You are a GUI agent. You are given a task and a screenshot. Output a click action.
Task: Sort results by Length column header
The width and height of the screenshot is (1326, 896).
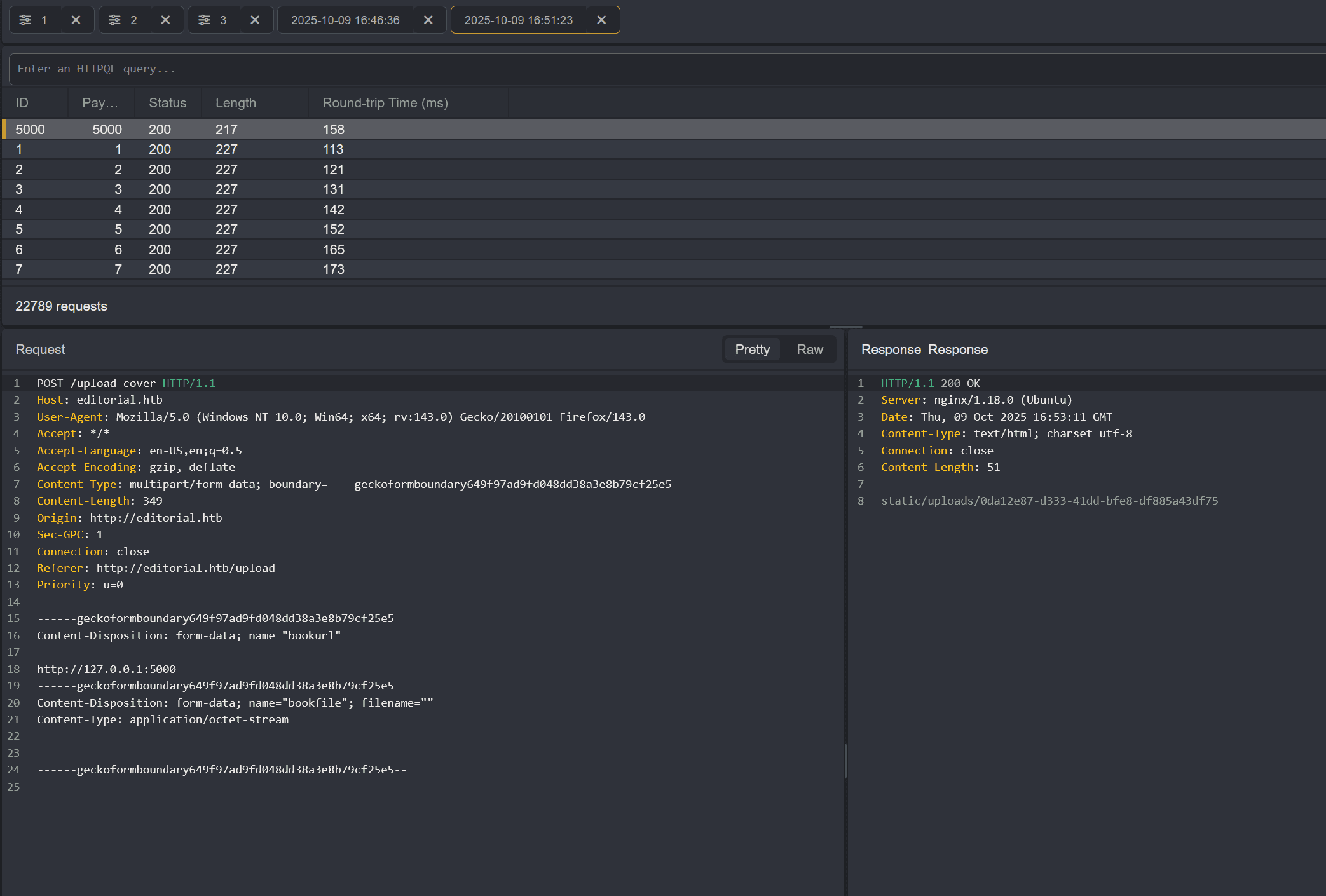point(235,103)
